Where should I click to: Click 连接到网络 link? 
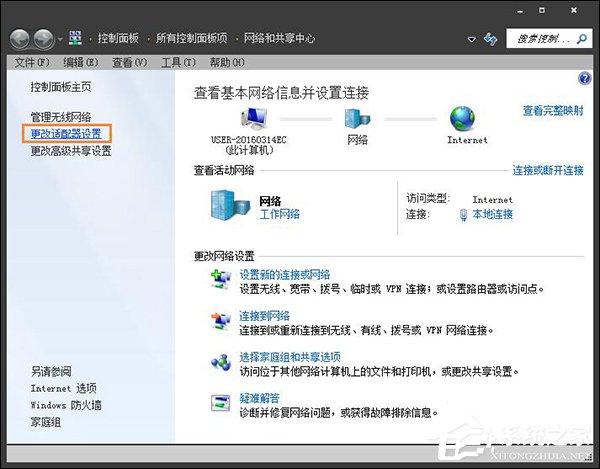pos(264,316)
